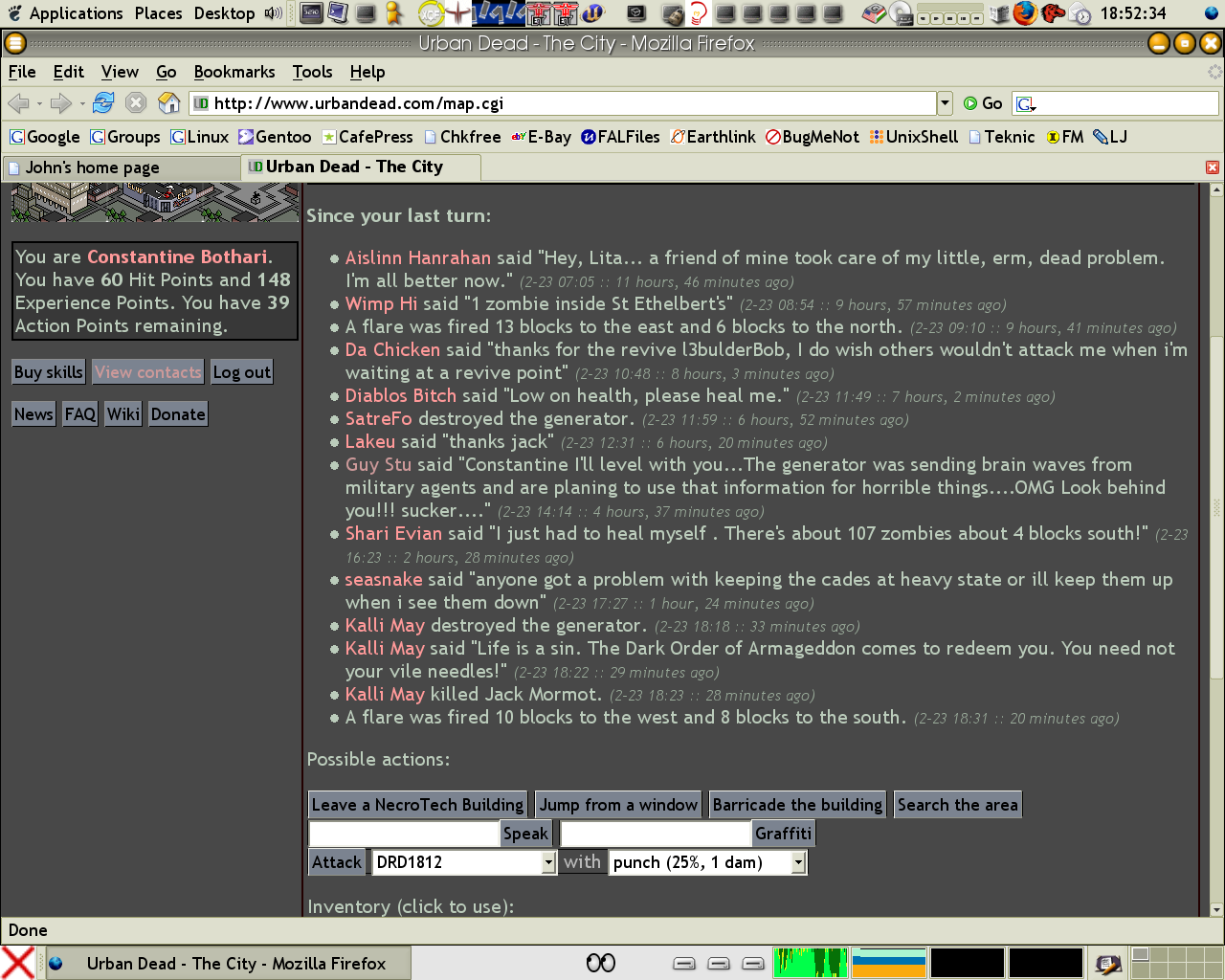Launch Firefox from the top panel icon
This screenshot has height=980, width=1225.
tap(1025, 13)
